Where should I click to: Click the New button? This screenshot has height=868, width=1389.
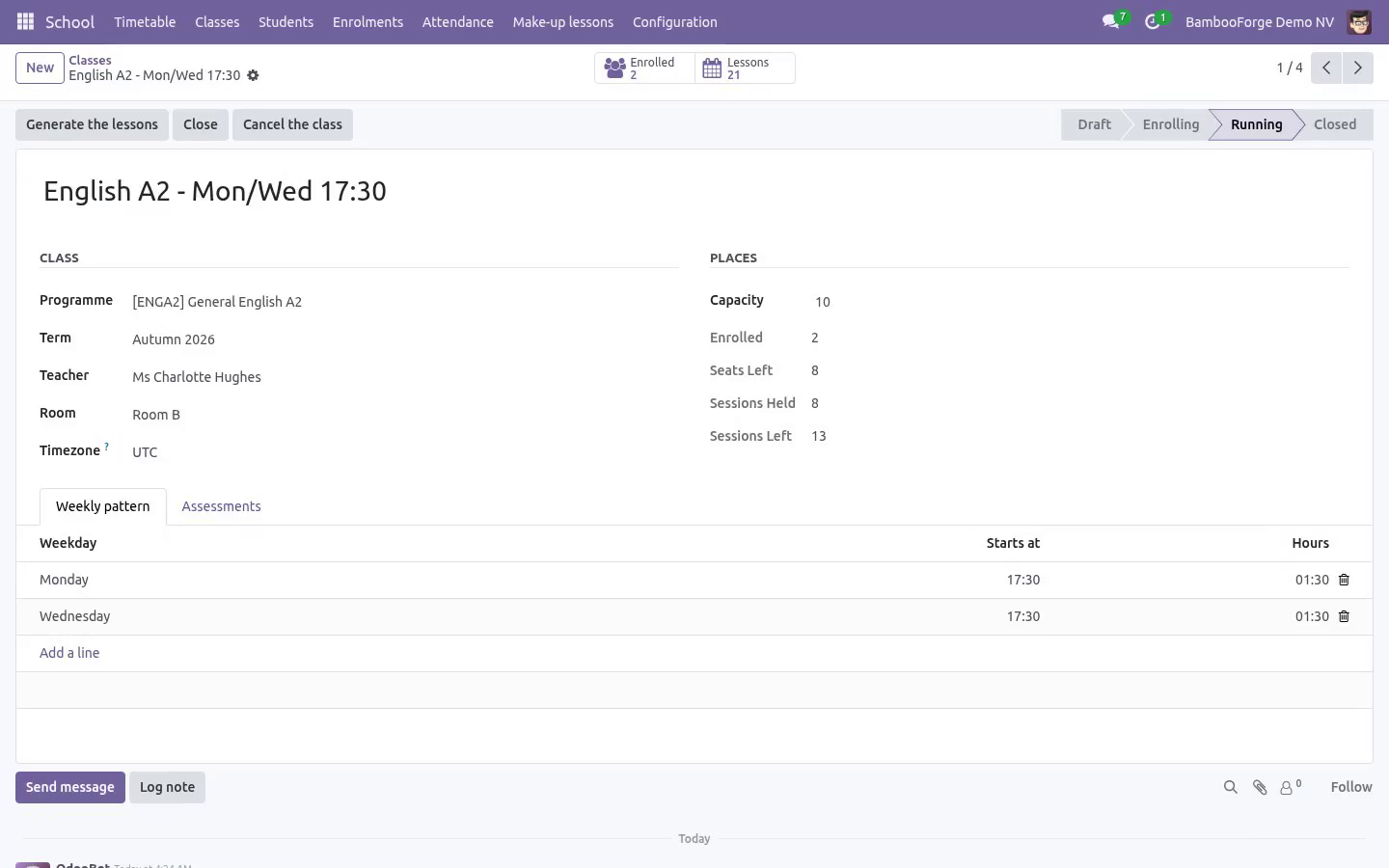click(40, 68)
